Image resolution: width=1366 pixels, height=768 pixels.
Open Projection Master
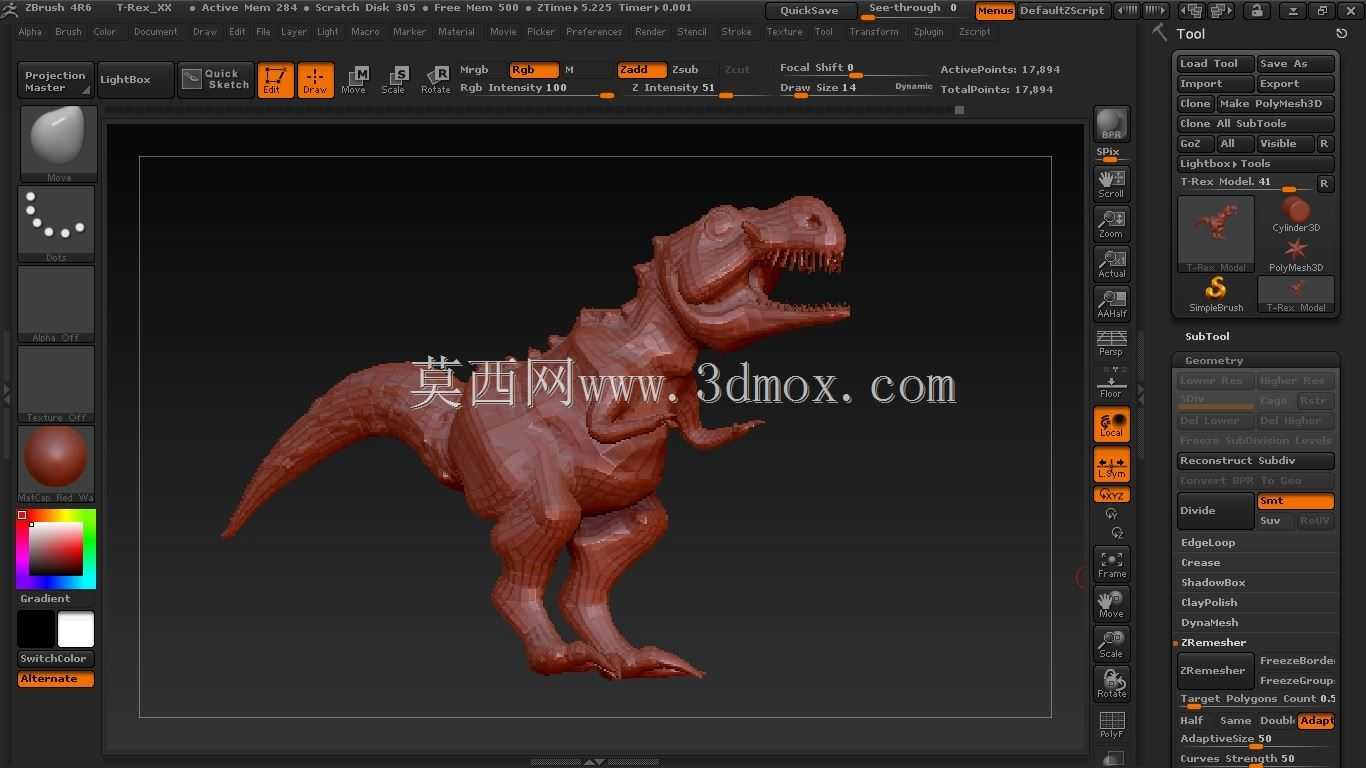(x=56, y=80)
